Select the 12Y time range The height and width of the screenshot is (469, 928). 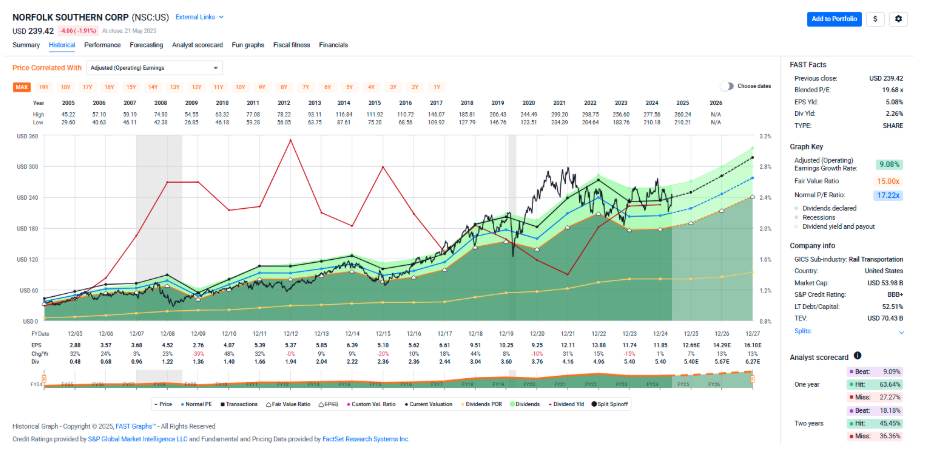196,87
